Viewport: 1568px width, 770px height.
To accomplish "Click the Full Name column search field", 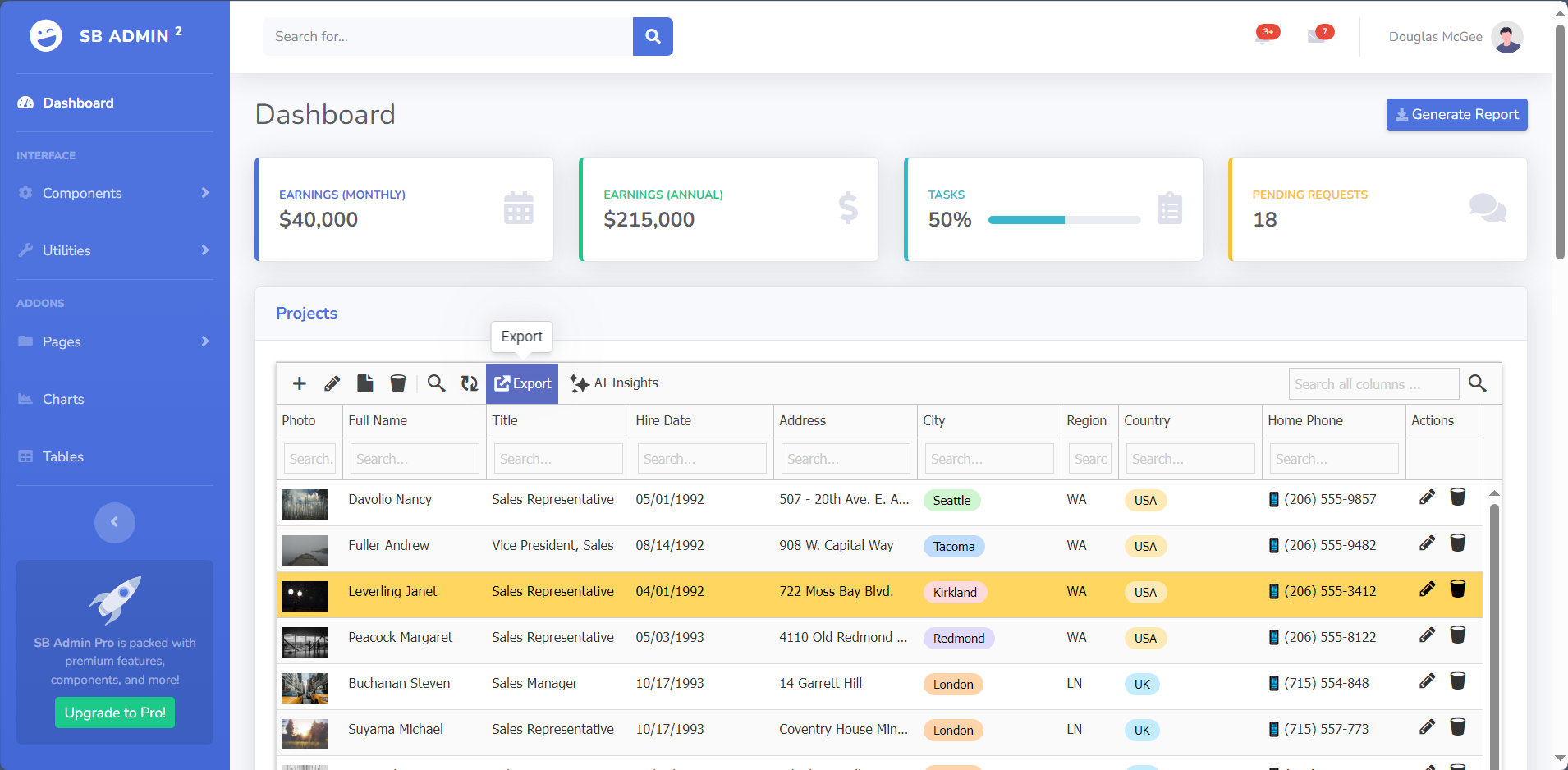I will click(x=415, y=459).
